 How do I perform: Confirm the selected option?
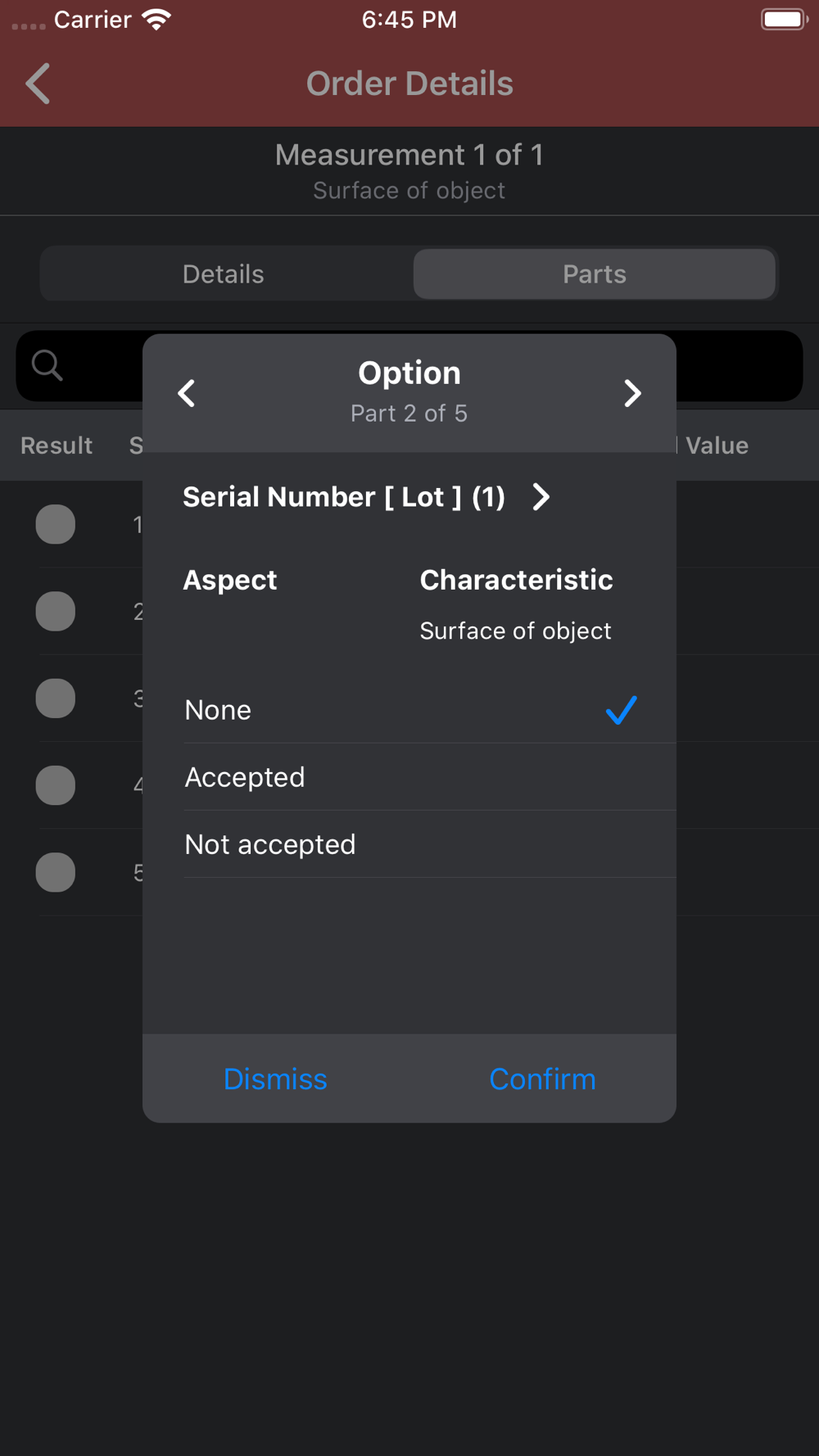(542, 1078)
